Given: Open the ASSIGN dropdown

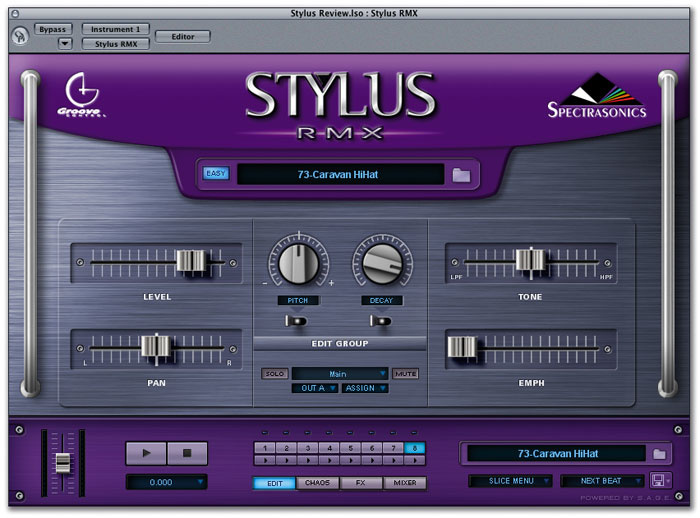Looking at the screenshot, I should click(365, 388).
